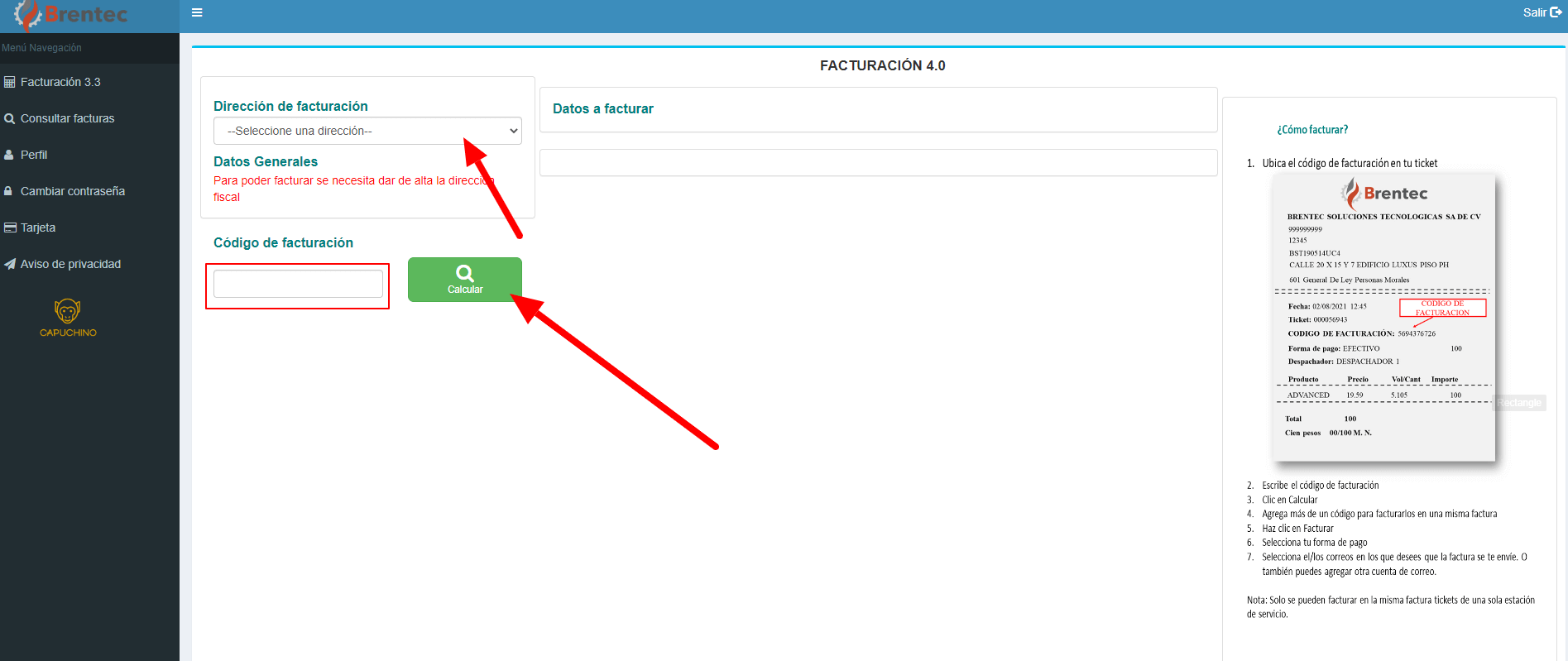
Task: Click the Salir logout link
Action: point(1534,12)
